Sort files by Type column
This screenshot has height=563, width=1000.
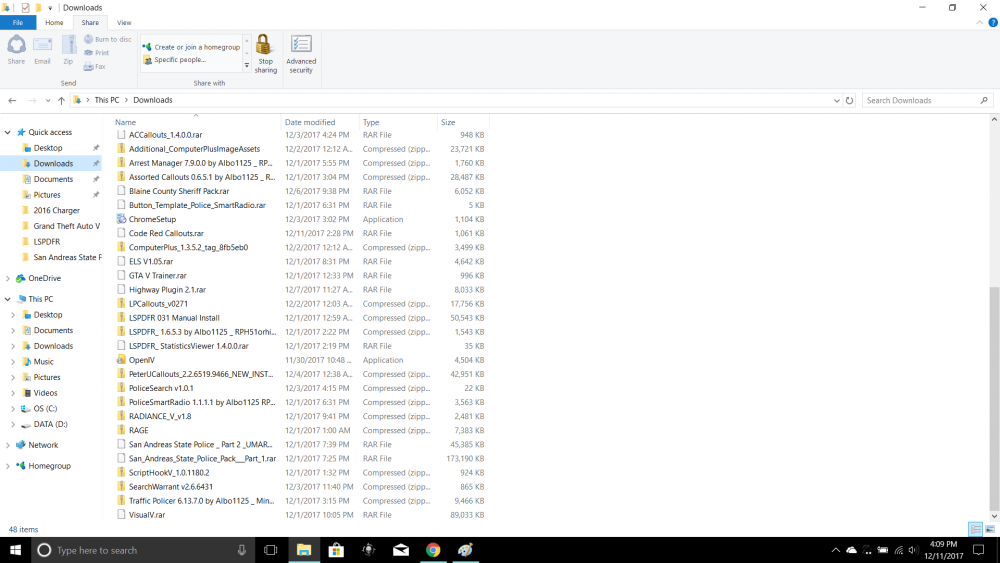398,122
